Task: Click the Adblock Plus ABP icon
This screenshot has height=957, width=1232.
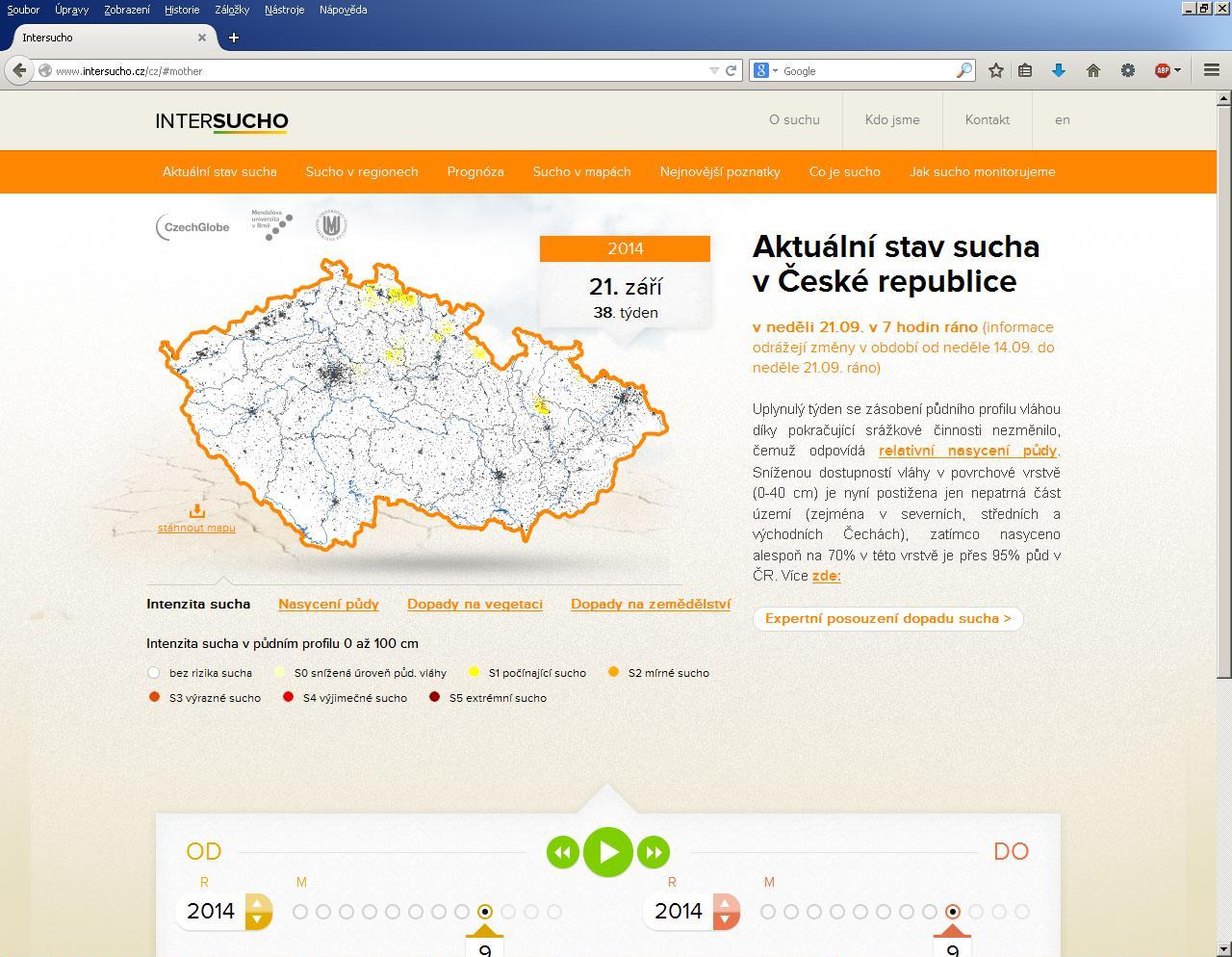Action: pos(1162,70)
